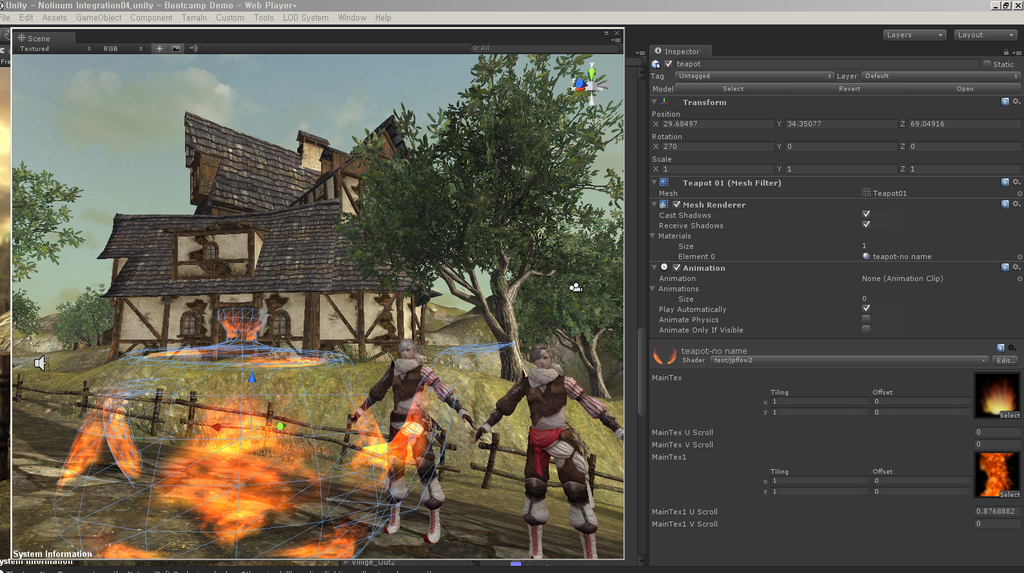Collapse the Mesh Renderer foldout arrow
Screen dimensions: 1024x573
(654, 205)
